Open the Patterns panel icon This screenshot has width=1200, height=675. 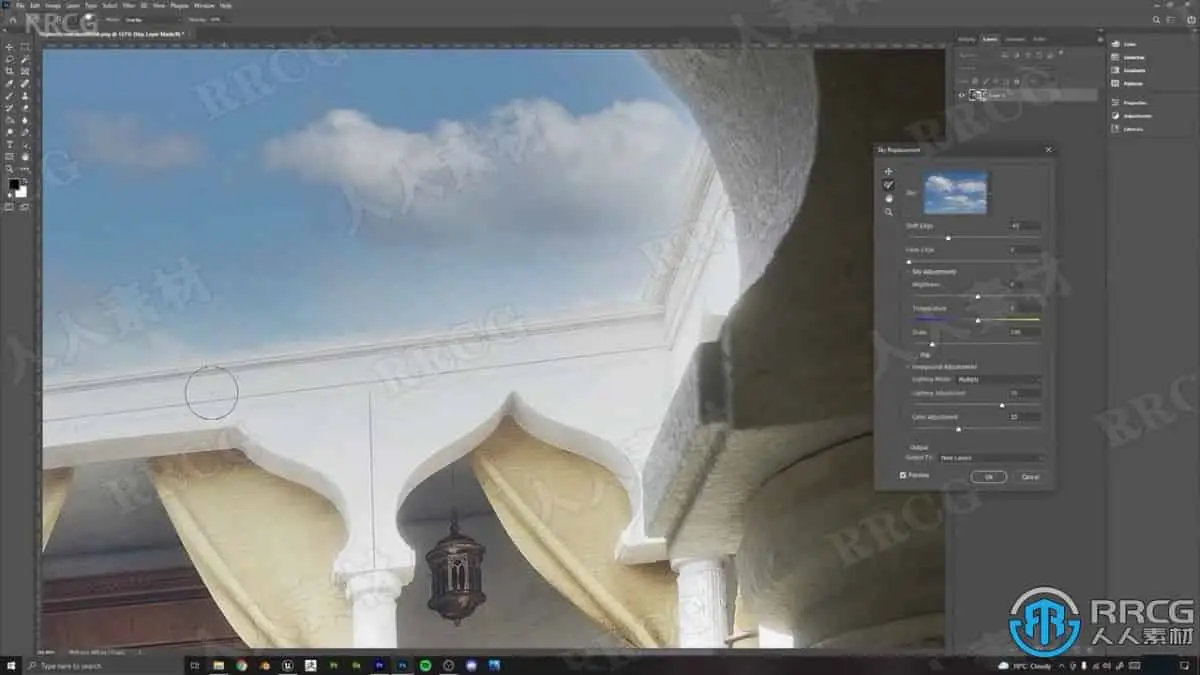(1116, 84)
